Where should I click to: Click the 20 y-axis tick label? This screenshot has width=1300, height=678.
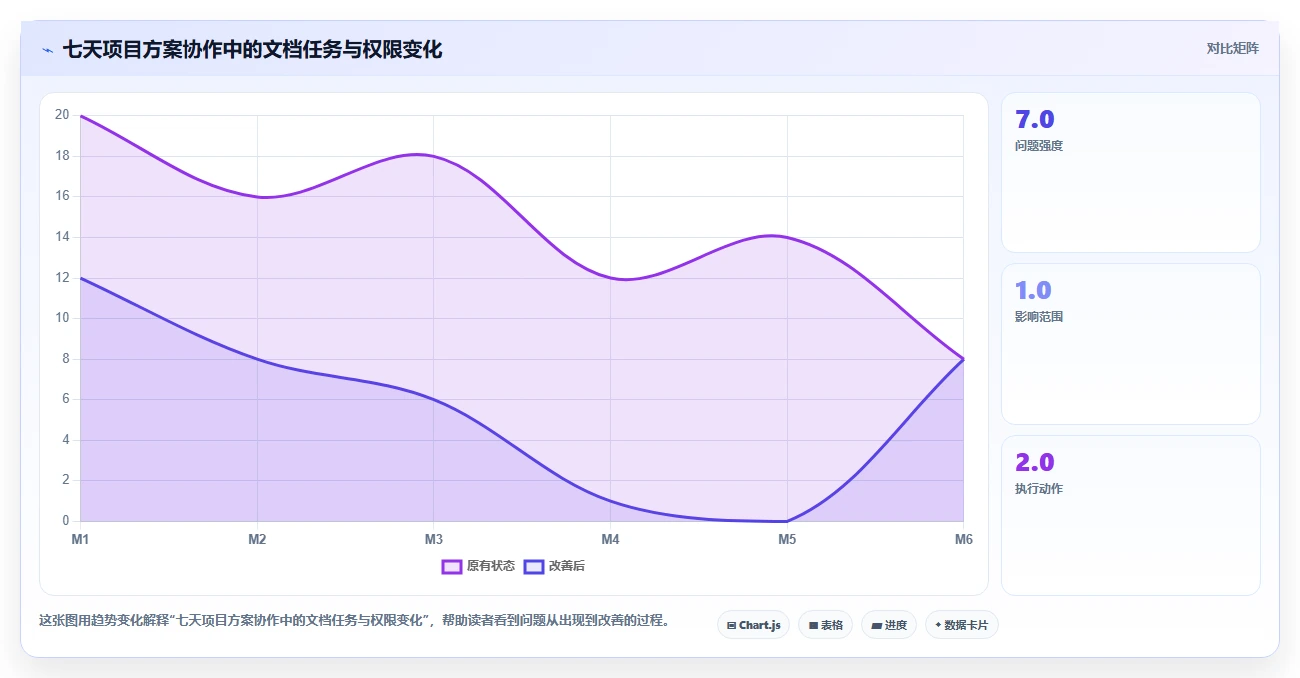pyautogui.click(x=62, y=115)
